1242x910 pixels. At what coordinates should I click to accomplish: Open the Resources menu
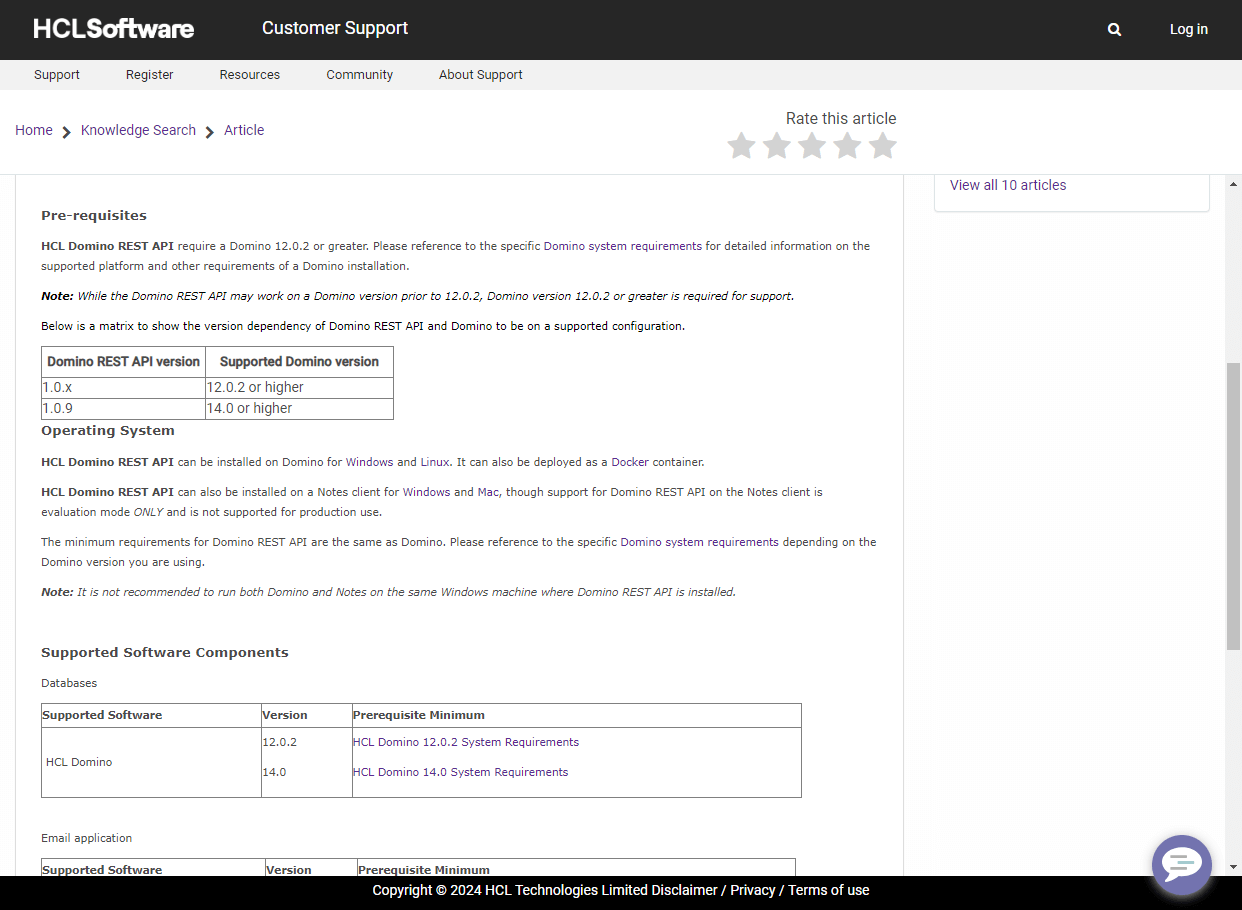[x=250, y=75]
